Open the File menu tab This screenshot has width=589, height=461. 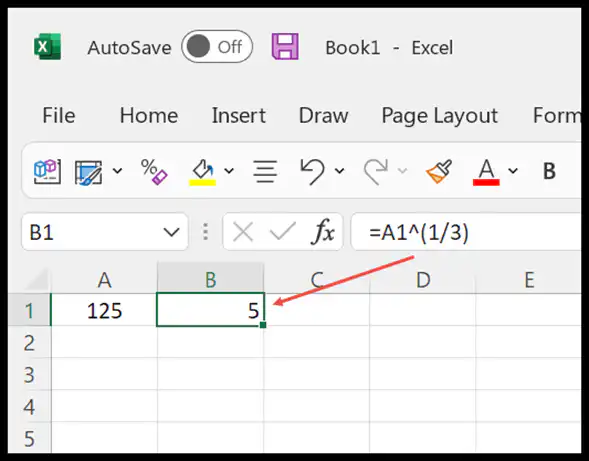[x=59, y=115]
